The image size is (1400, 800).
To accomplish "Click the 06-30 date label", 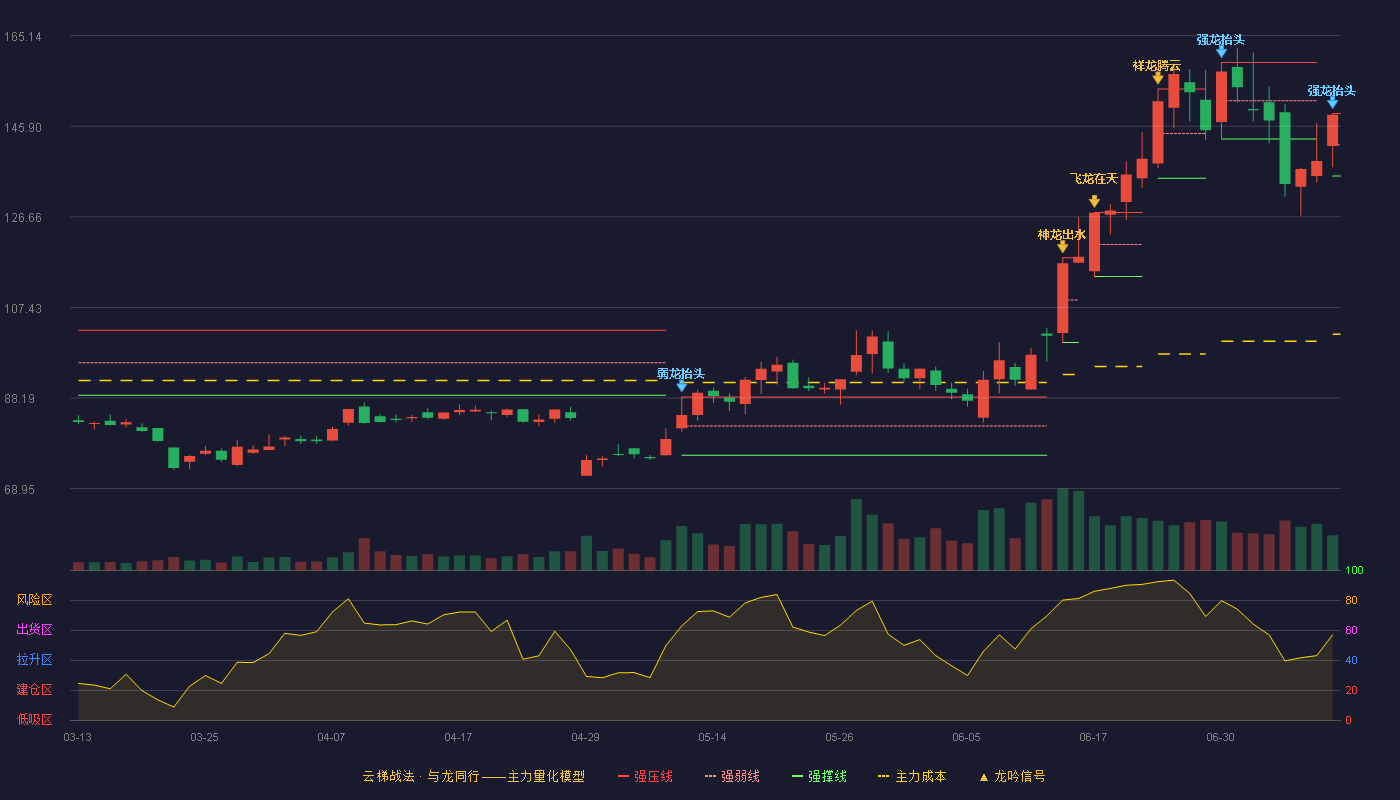I will click(x=1220, y=737).
